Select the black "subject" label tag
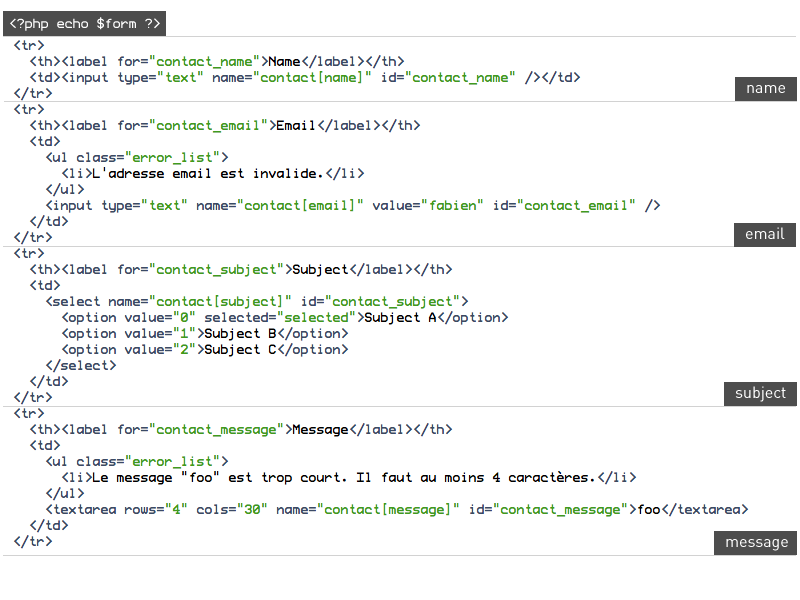The height and width of the screenshot is (600, 800). [x=759, y=393]
